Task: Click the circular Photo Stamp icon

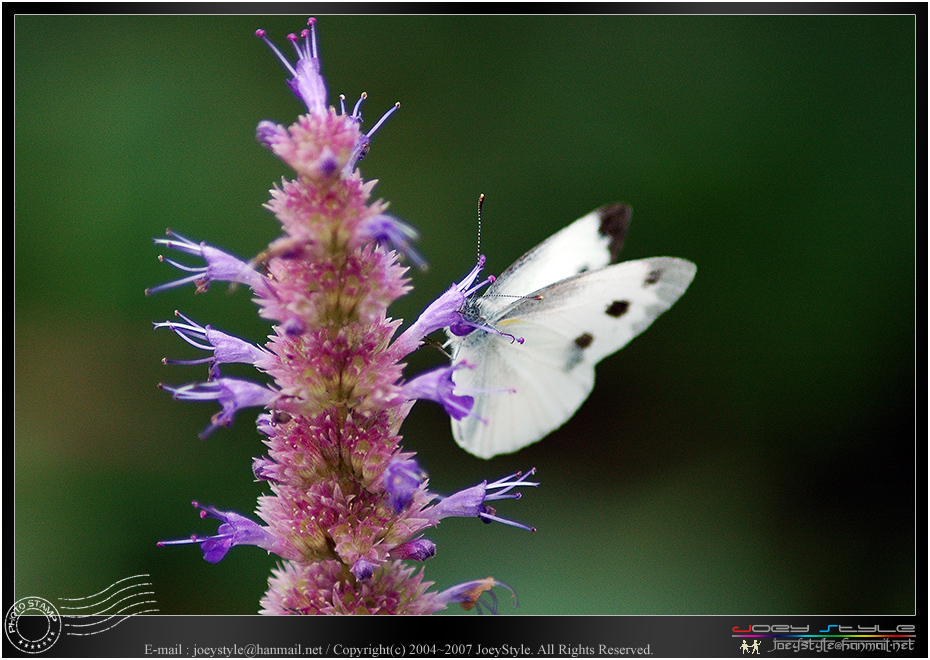Action: pyautogui.click(x=33, y=625)
